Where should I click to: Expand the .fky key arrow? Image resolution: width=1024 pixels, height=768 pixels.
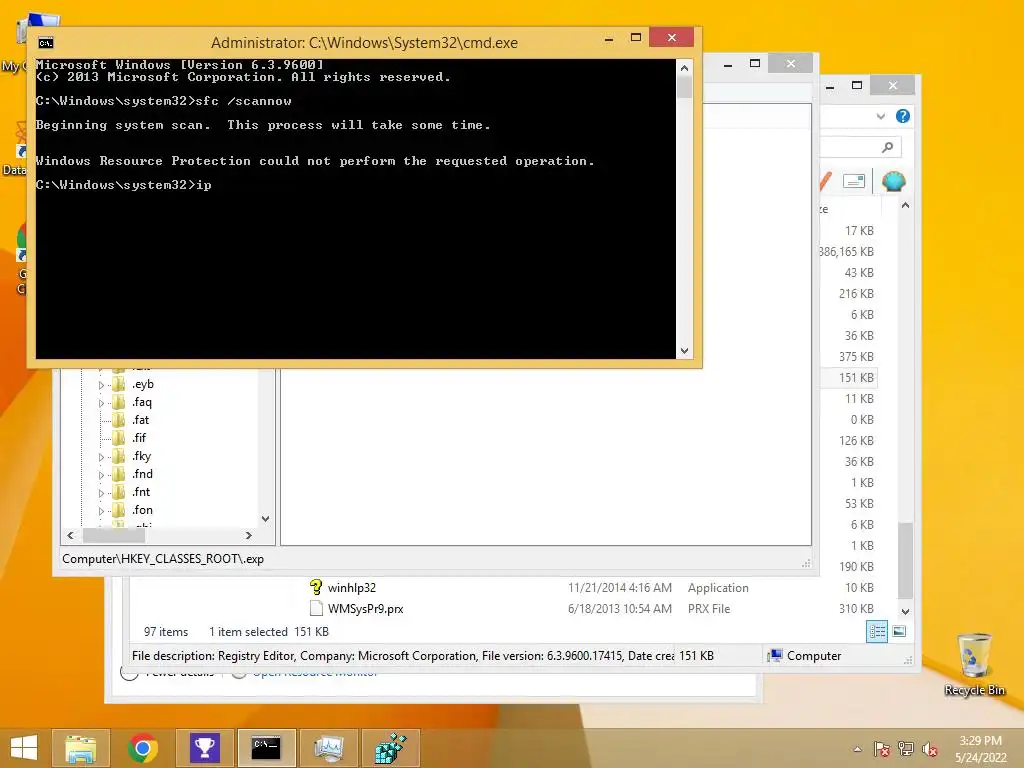pos(101,457)
